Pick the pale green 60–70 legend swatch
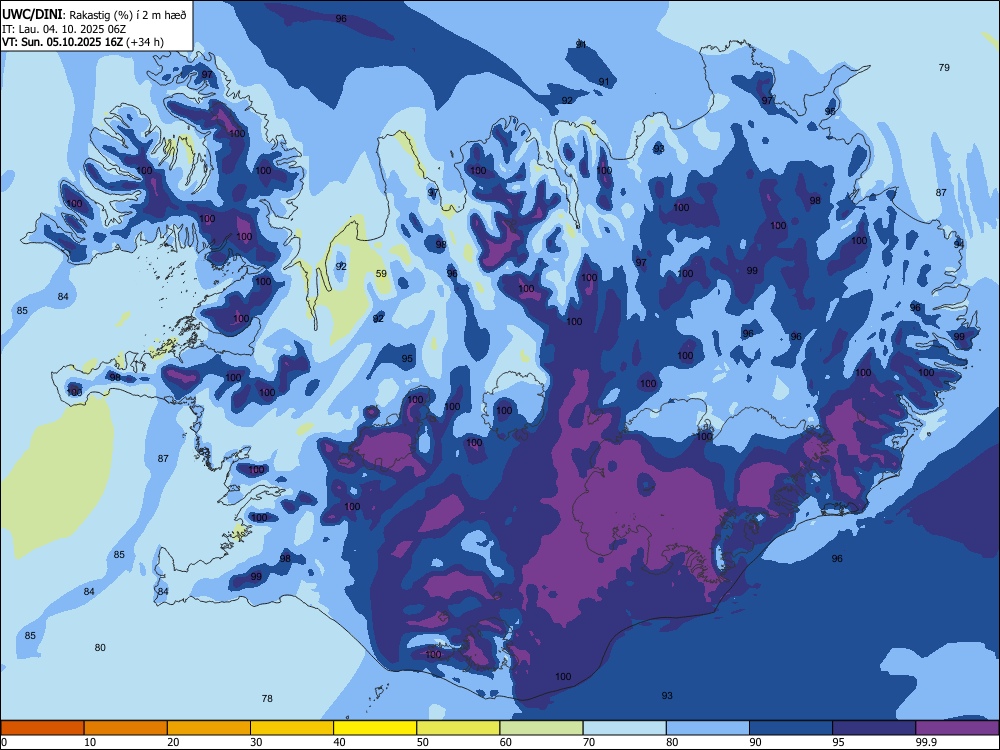 (x=541, y=728)
